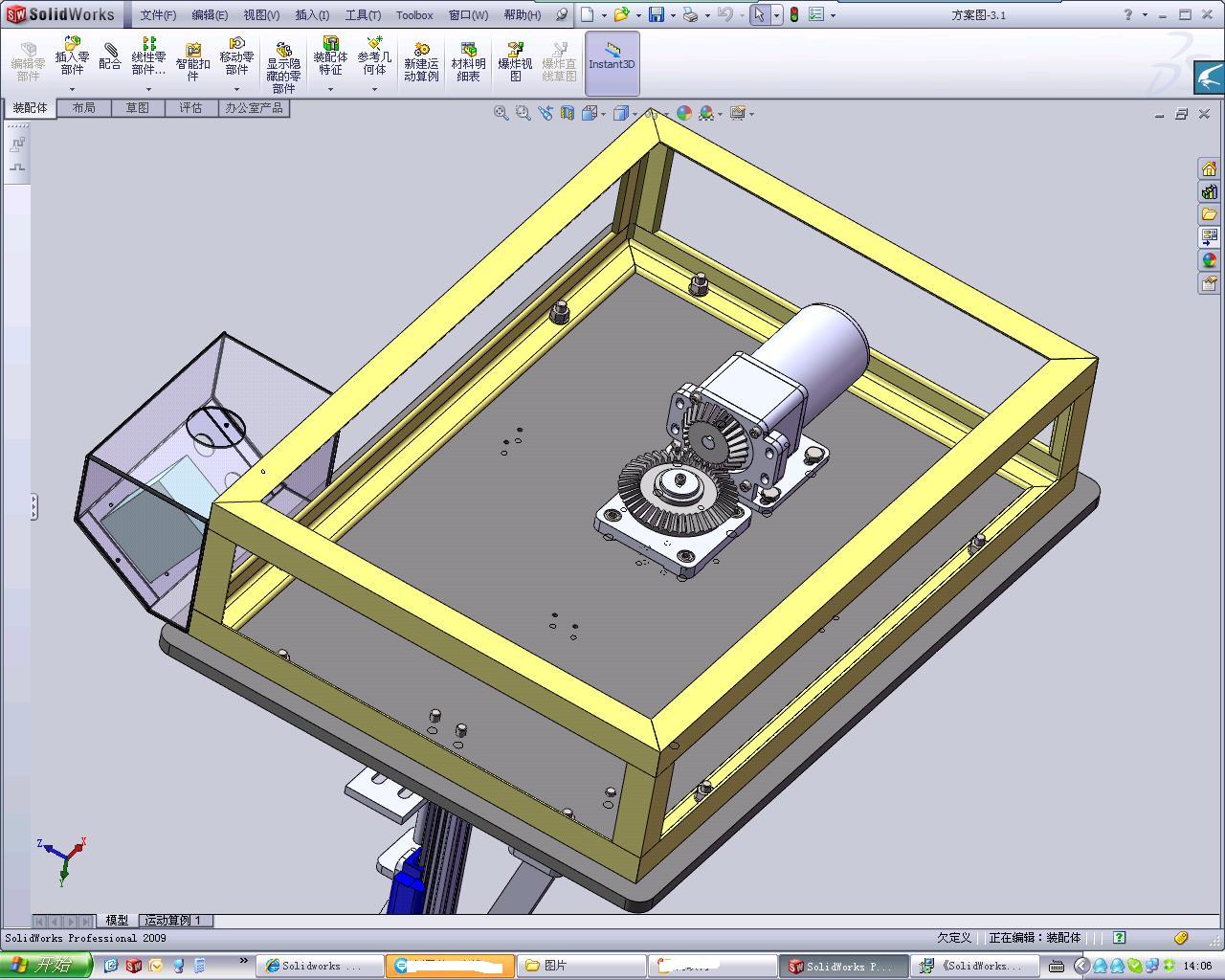Click the Edit Appearance color ball icon

(683, 113)
